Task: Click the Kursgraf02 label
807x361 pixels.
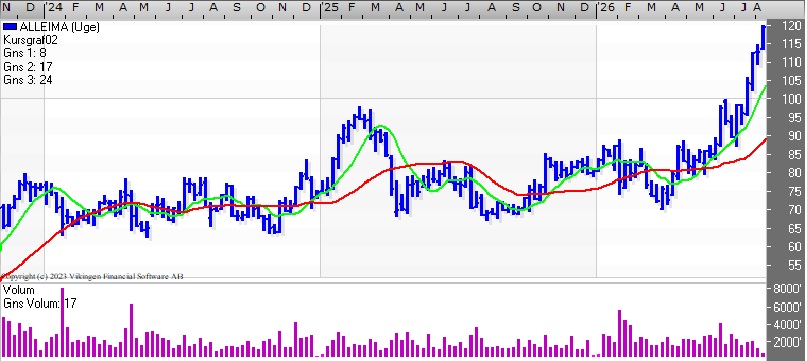Action: coord(30,40)
